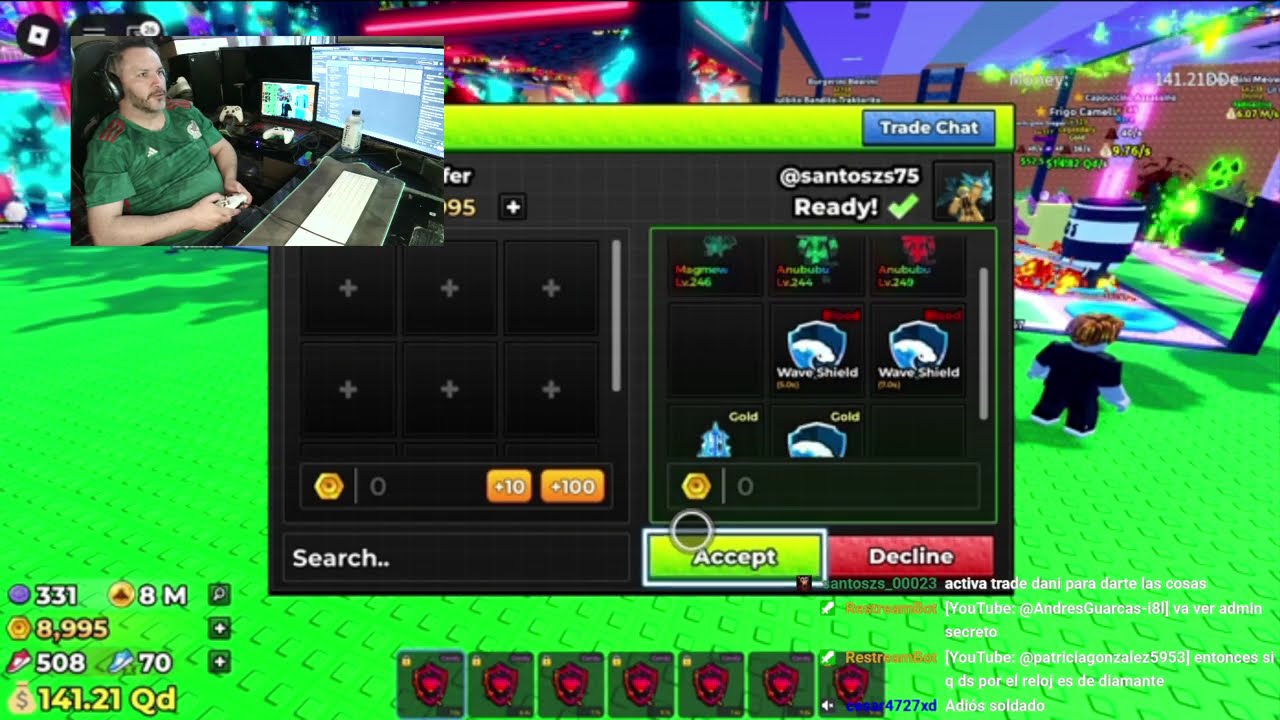Open the Roblox menu logo icon
The width and height of the screenshot is (1280, 720).
coord(37,36)
